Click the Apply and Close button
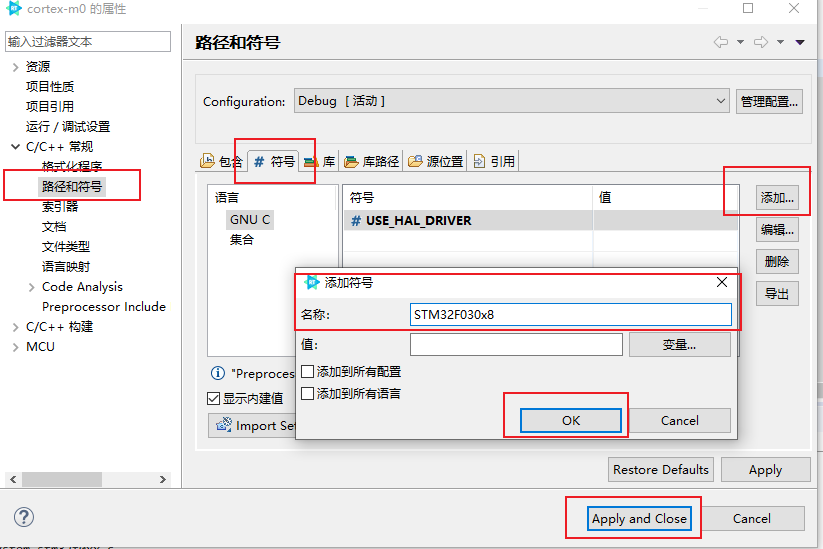 tap(639, 518)
